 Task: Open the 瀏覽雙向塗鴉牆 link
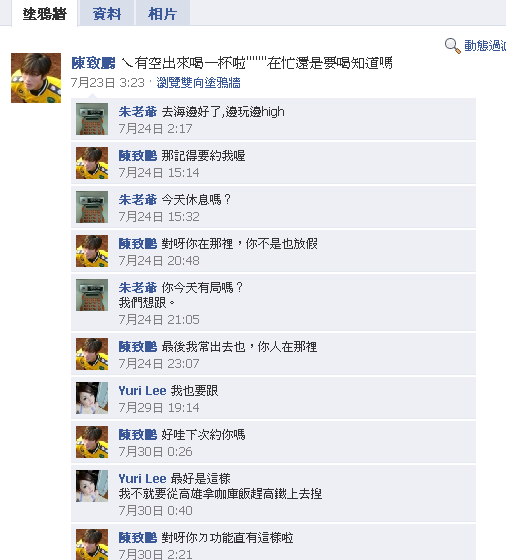point(198,83)
